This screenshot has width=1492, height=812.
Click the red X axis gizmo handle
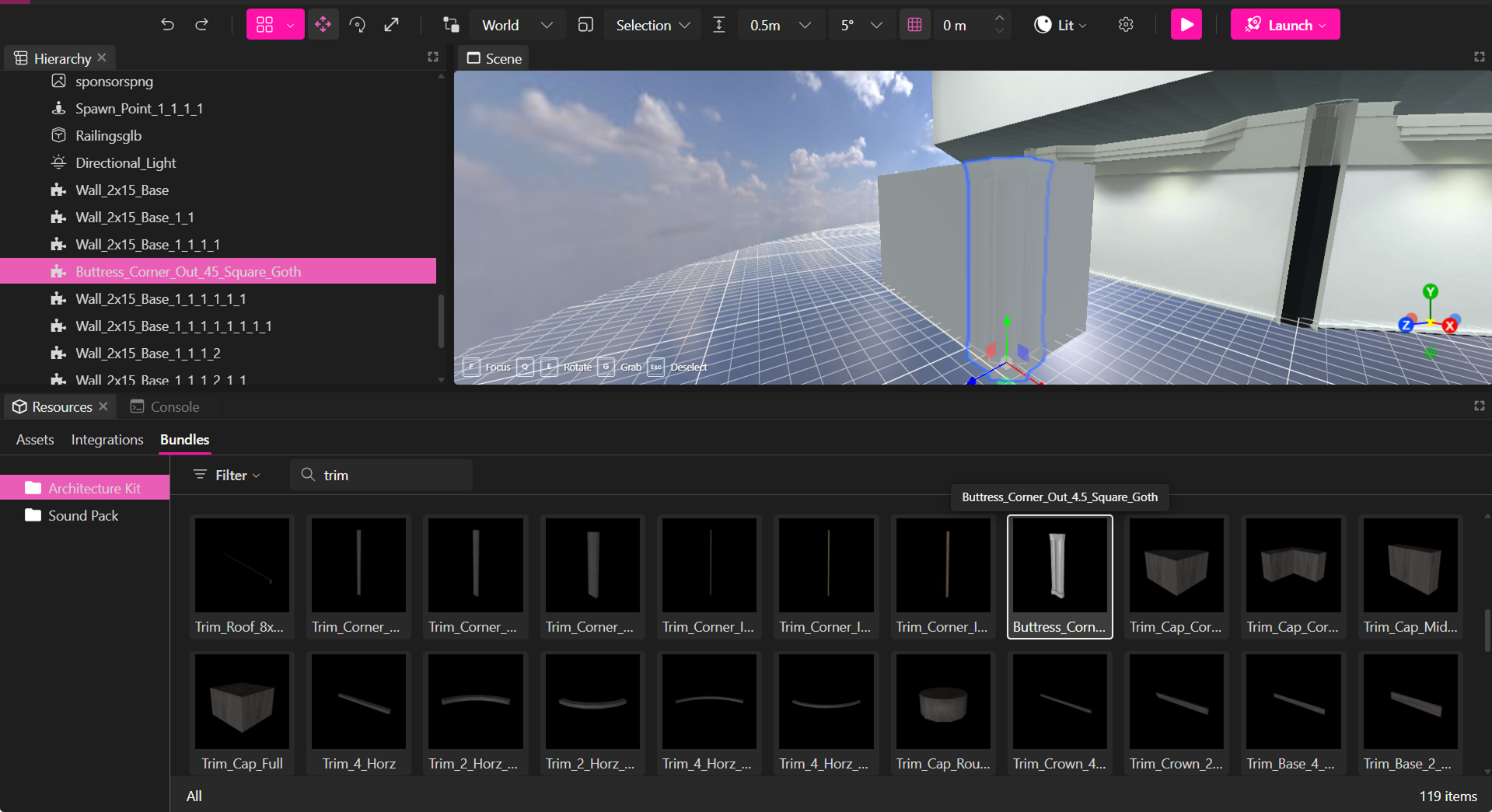(1449, 326)
